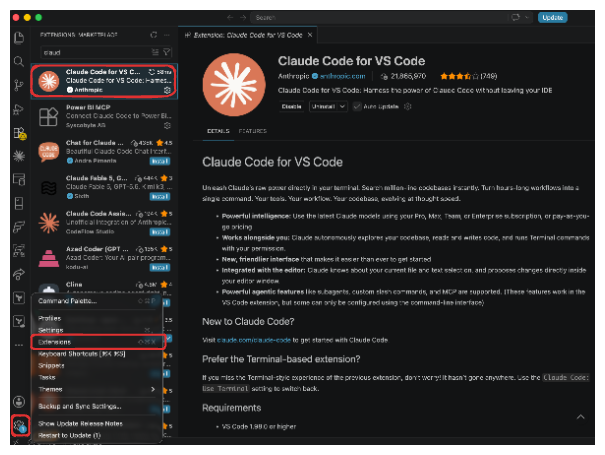Close the Extension: Claude Code tab

tap(310, 35)
